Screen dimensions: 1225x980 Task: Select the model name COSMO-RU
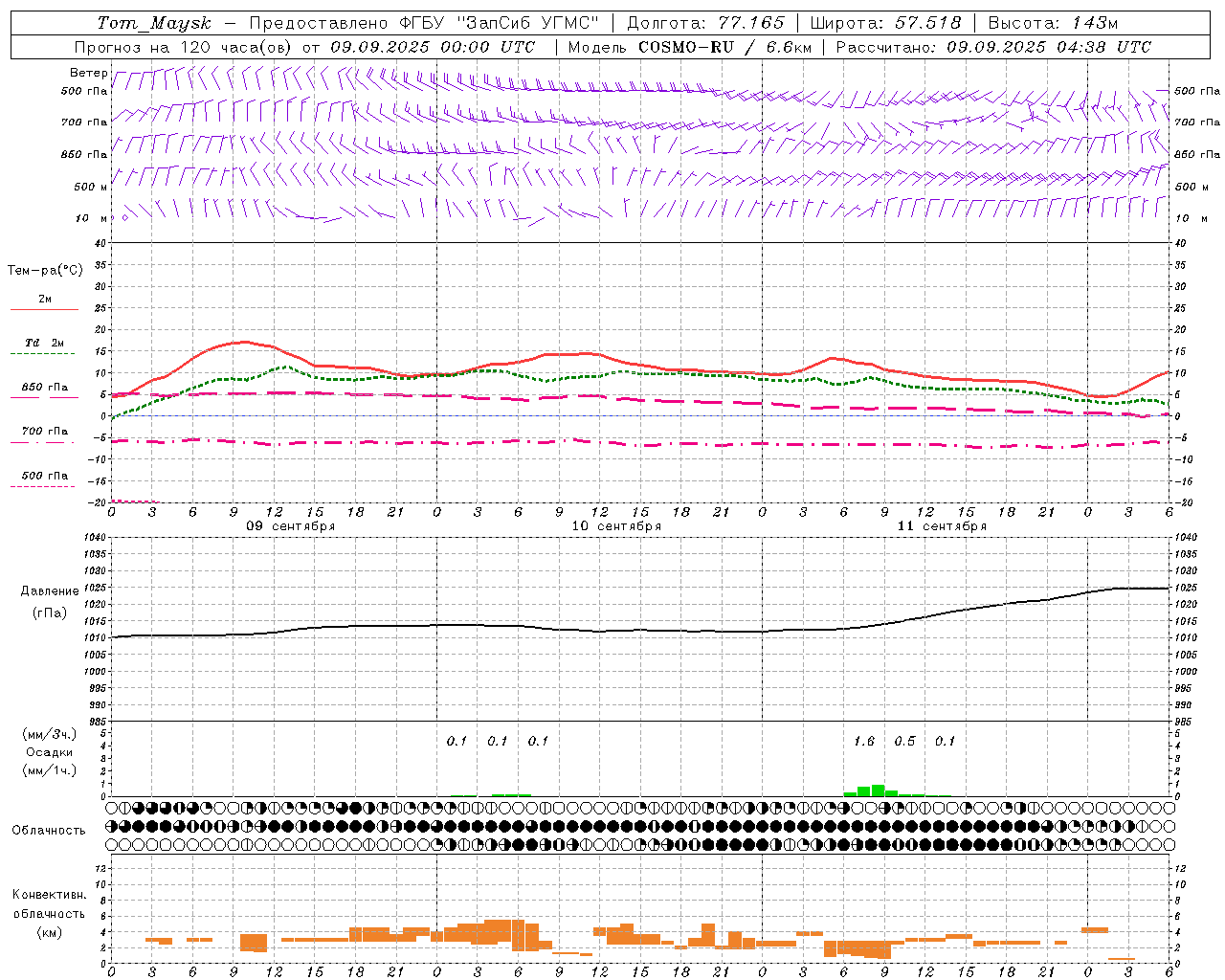point(686,47)
